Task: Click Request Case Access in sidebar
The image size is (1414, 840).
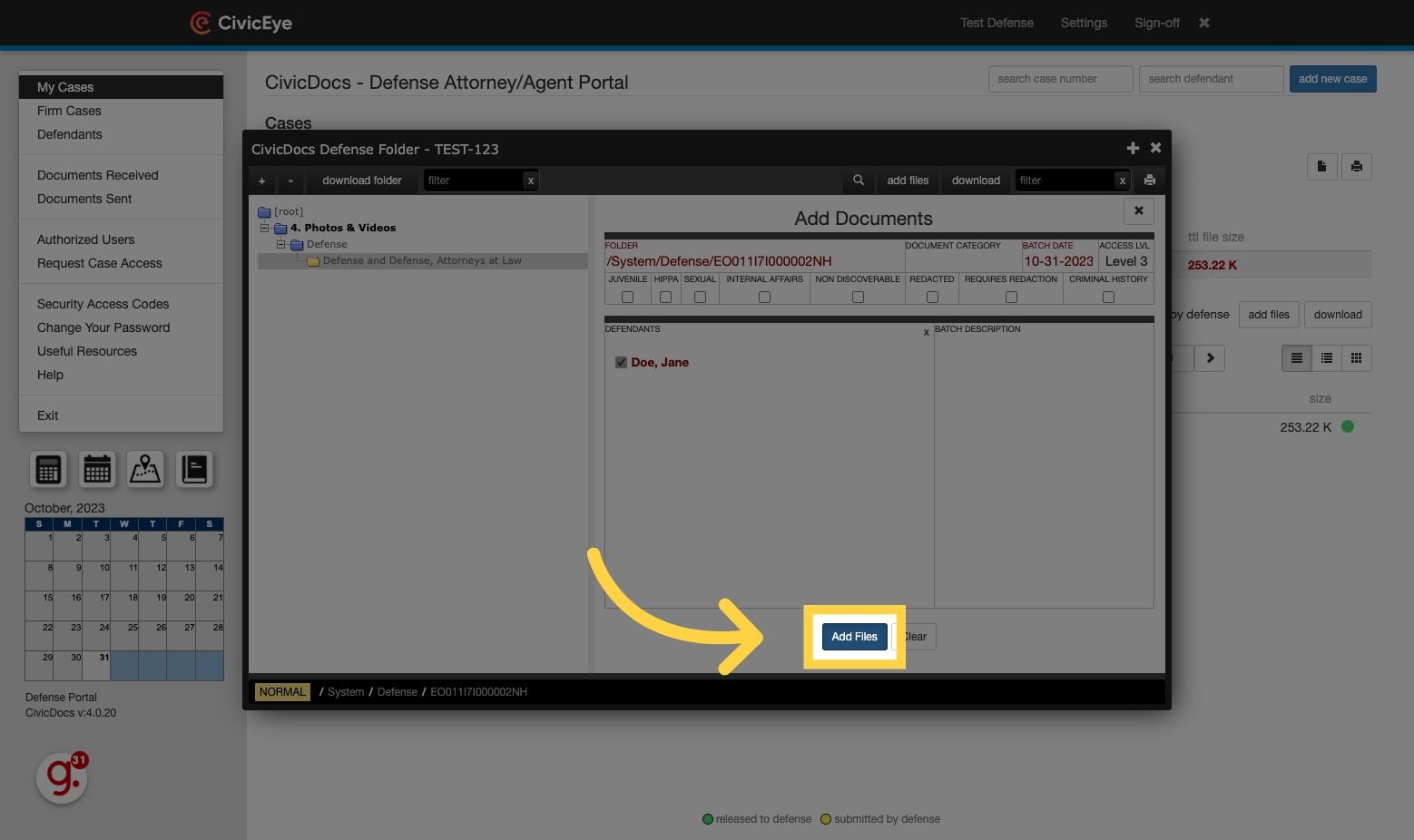Action: [121, 263]
